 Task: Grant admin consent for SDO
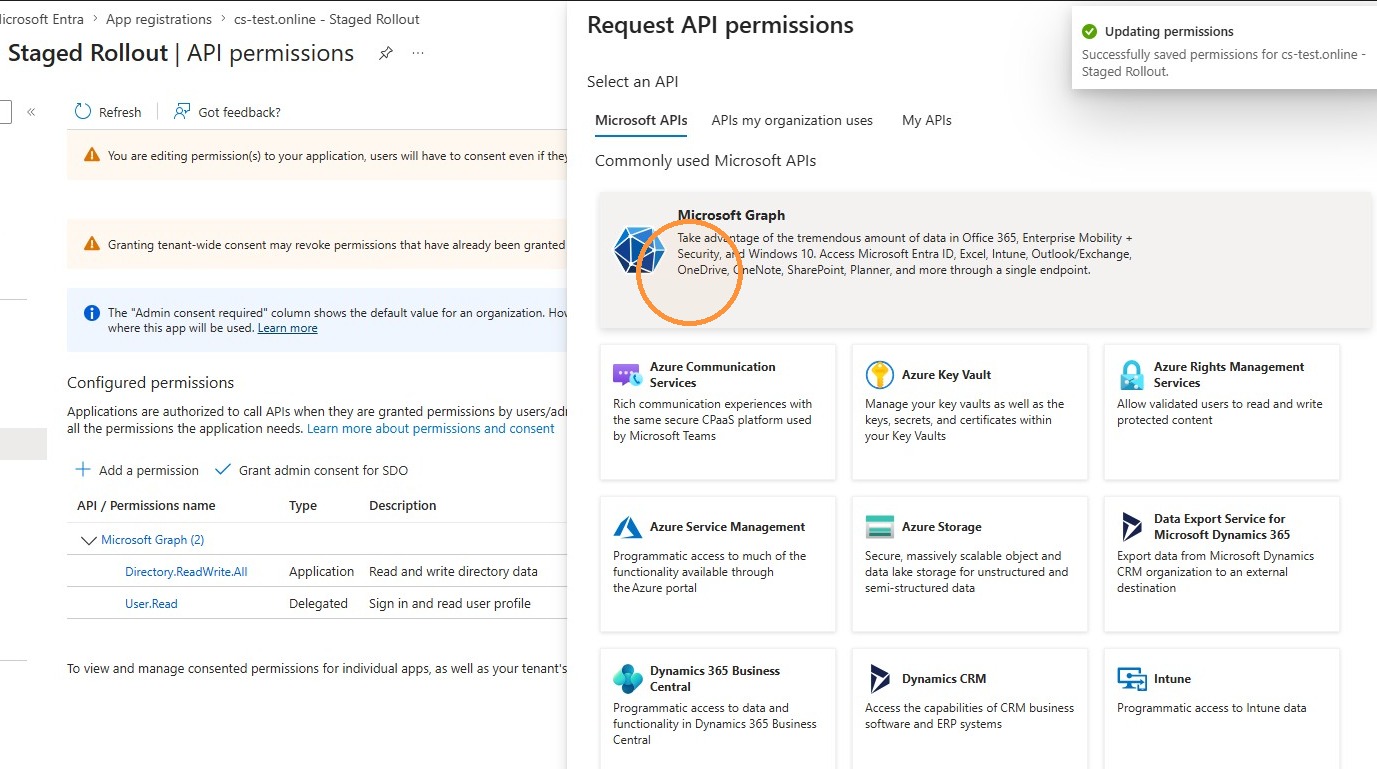tap(311, 470)
